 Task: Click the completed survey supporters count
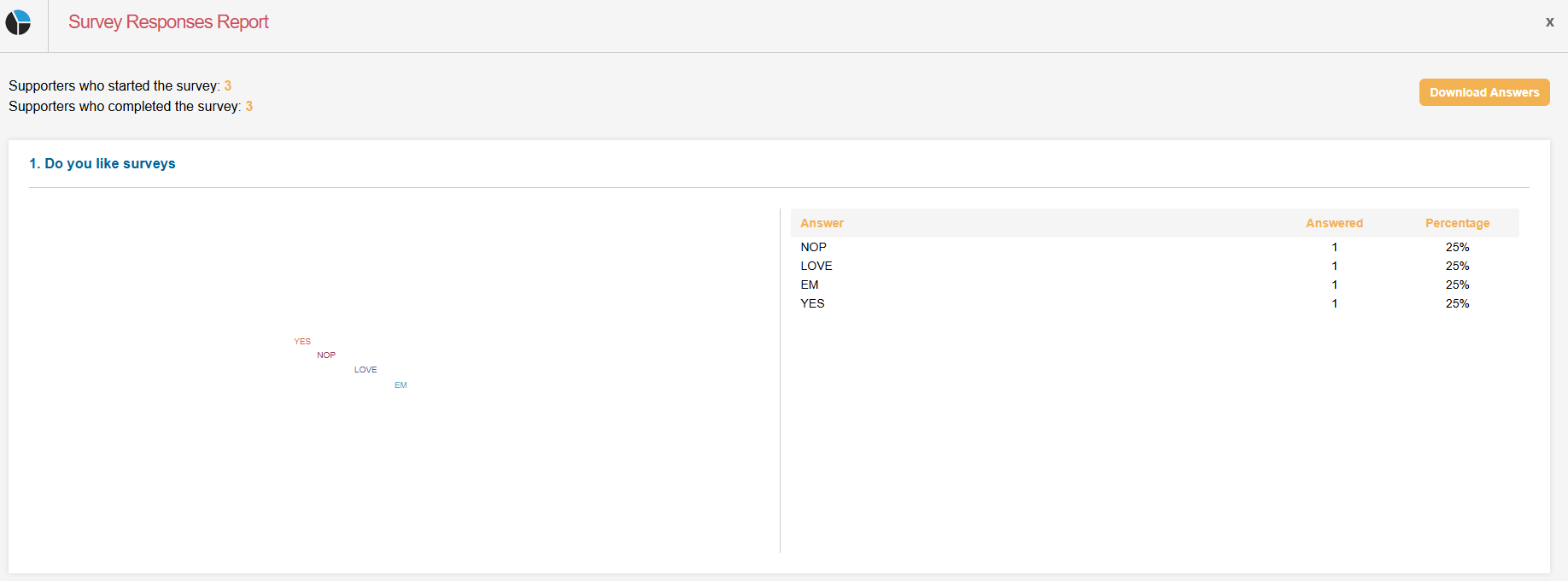(249, 106)
